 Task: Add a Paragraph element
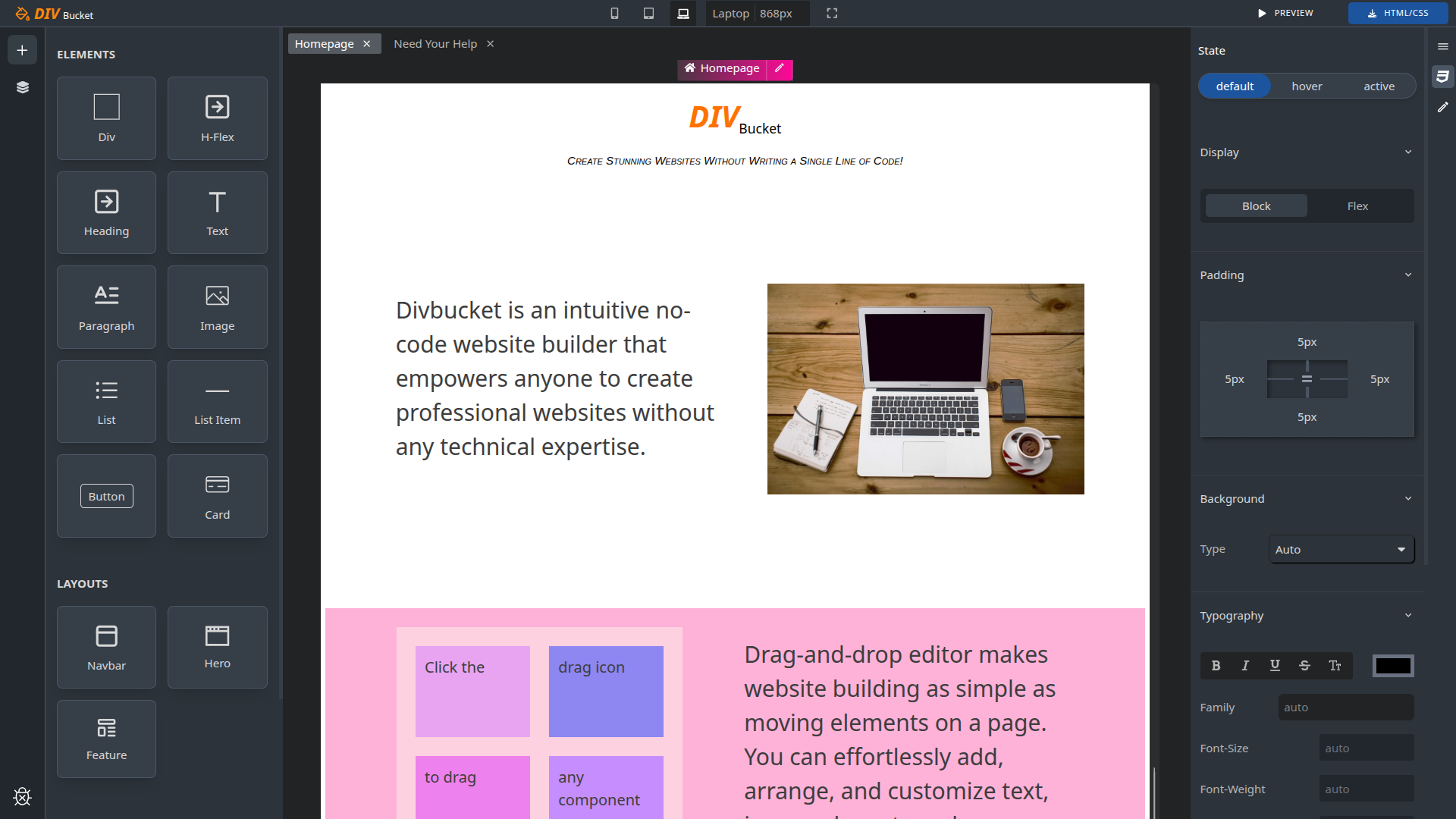(x=106, y=307)
